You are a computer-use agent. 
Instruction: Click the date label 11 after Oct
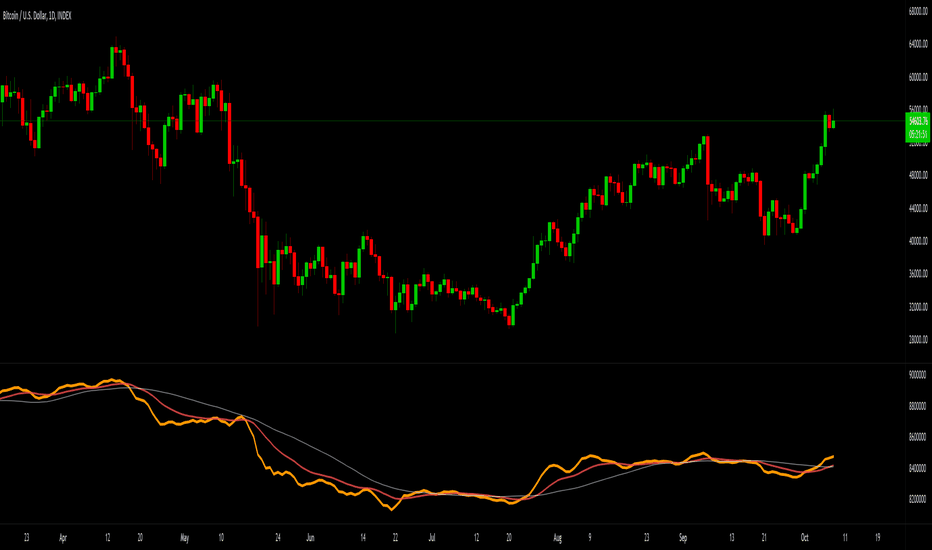(x=845, y=538)
